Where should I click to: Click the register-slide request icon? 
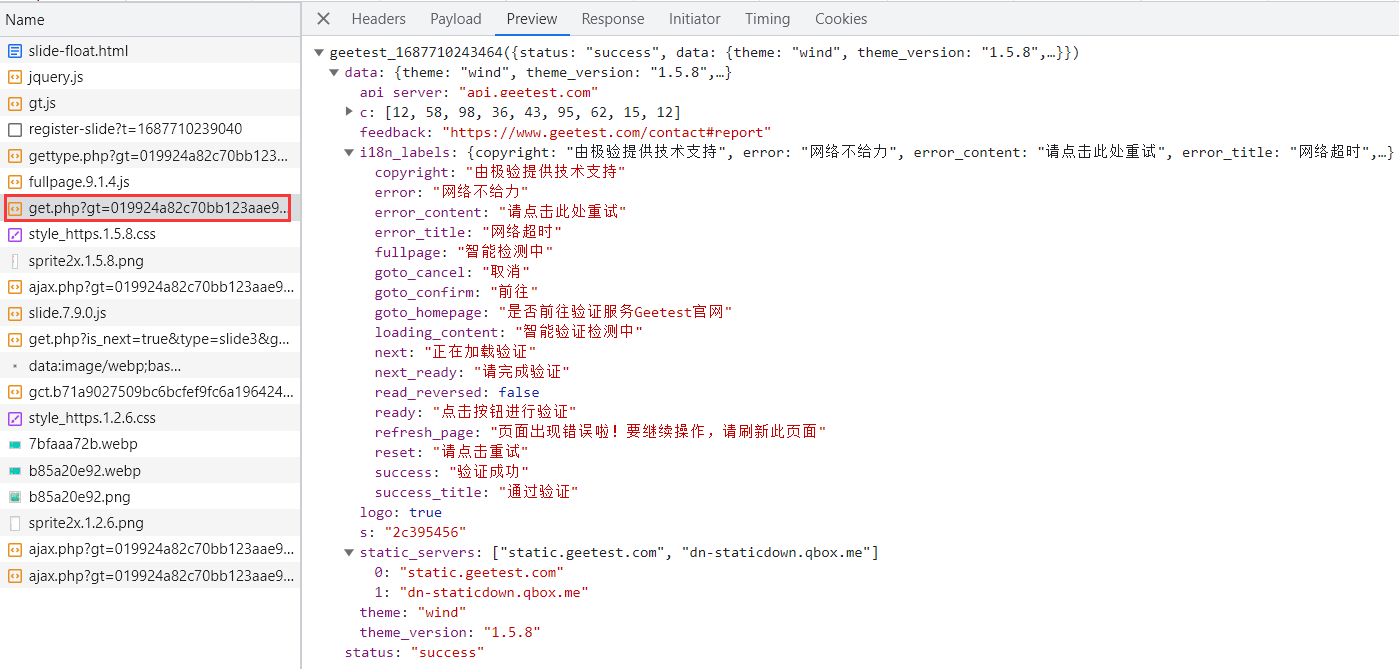tap(15, 129)
